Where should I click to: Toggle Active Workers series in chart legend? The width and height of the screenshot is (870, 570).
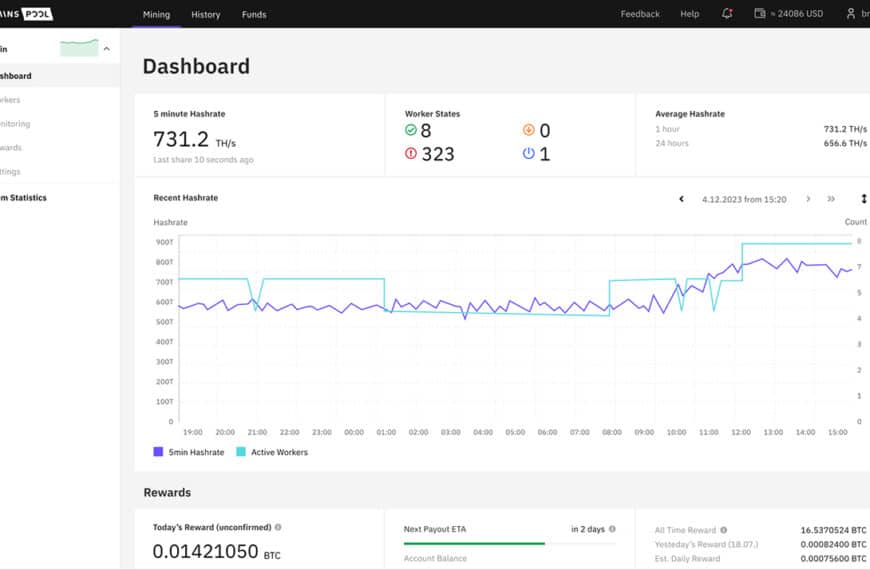click(272, 452)
